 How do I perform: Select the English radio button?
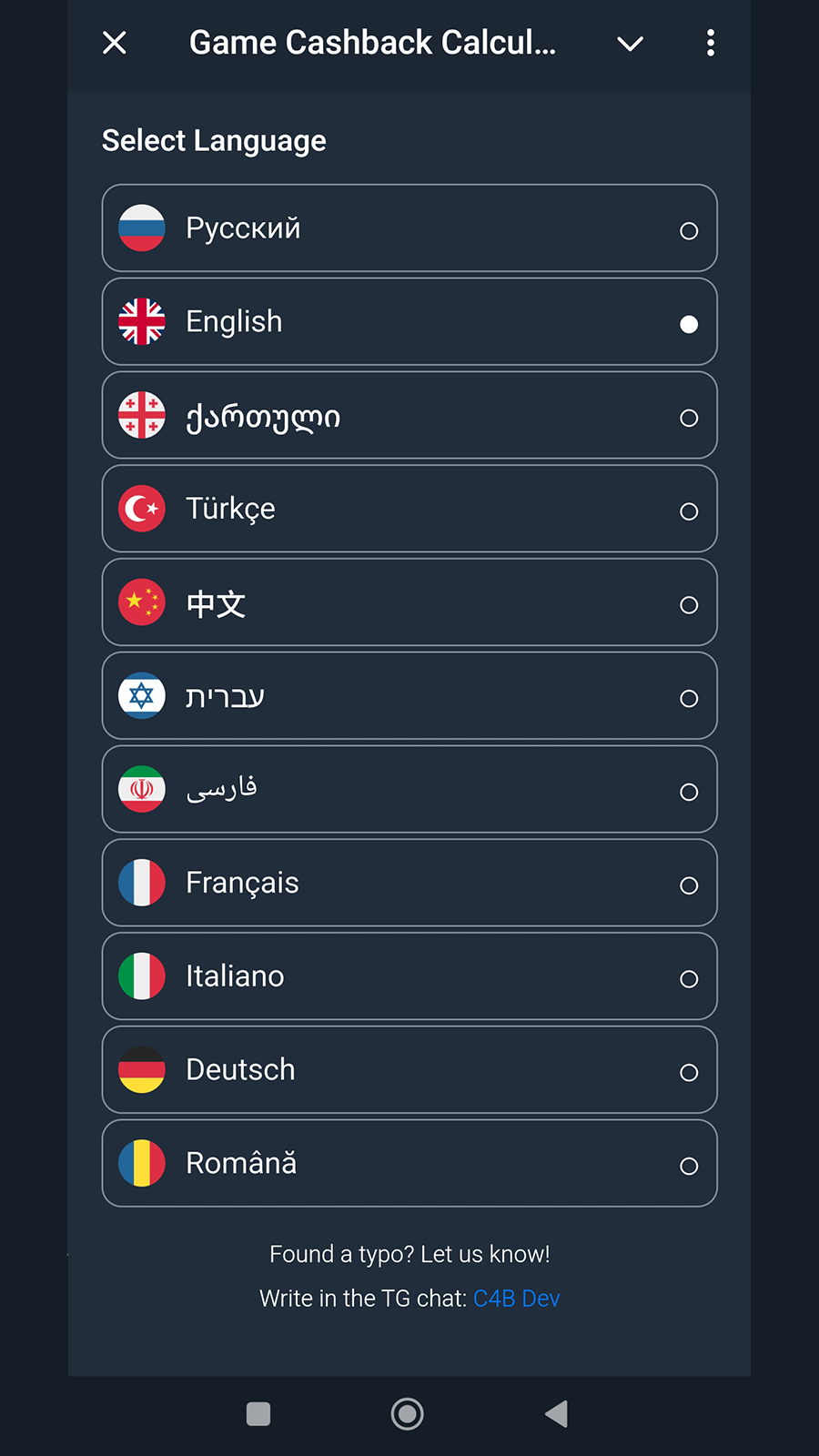click(x=689, y=325)
